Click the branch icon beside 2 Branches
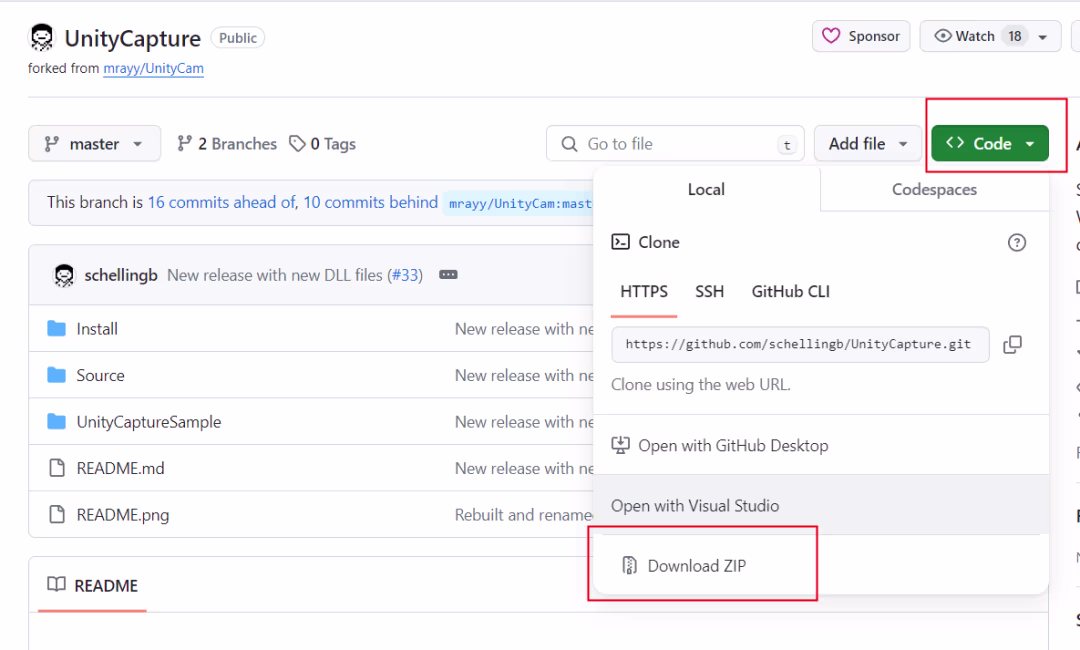 184,143
